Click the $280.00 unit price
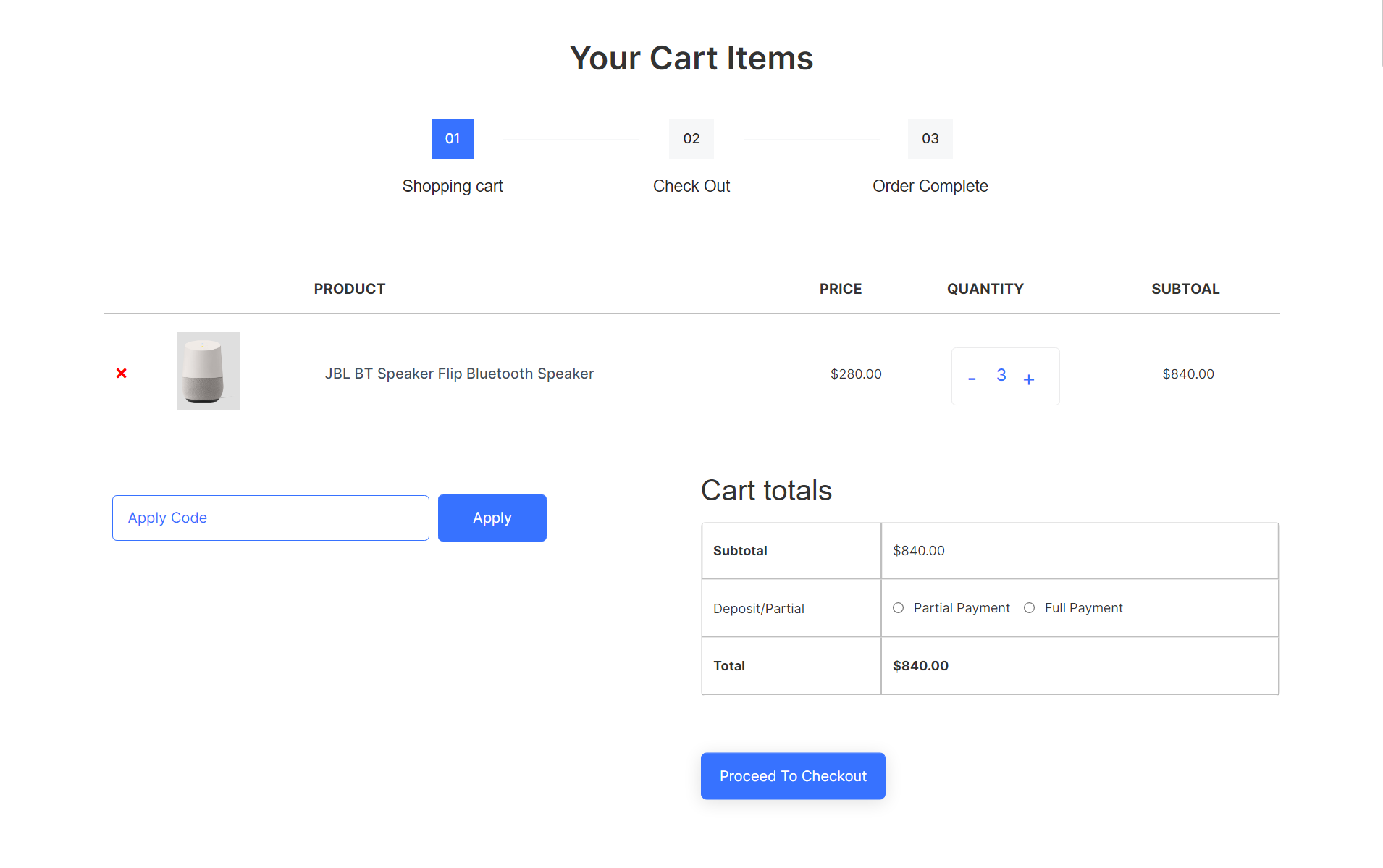 click(856, 374)
